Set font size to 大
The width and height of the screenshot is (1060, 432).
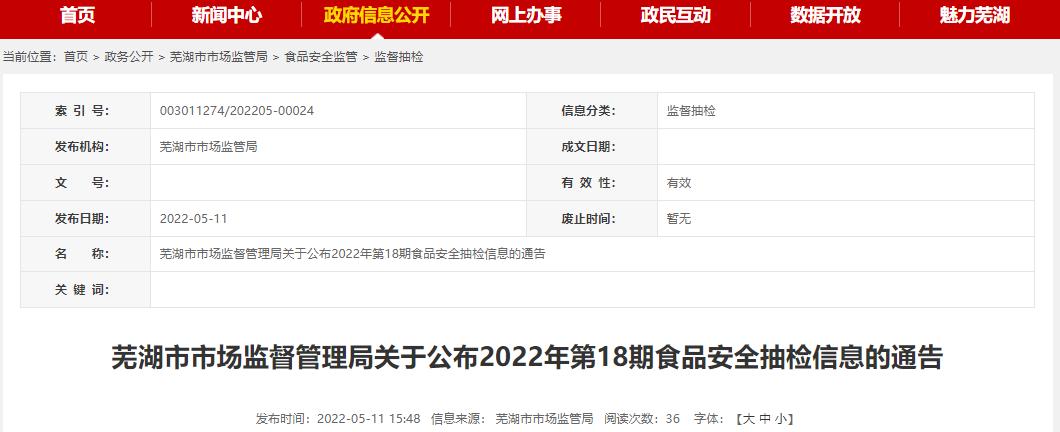click(x=746, y=418)
